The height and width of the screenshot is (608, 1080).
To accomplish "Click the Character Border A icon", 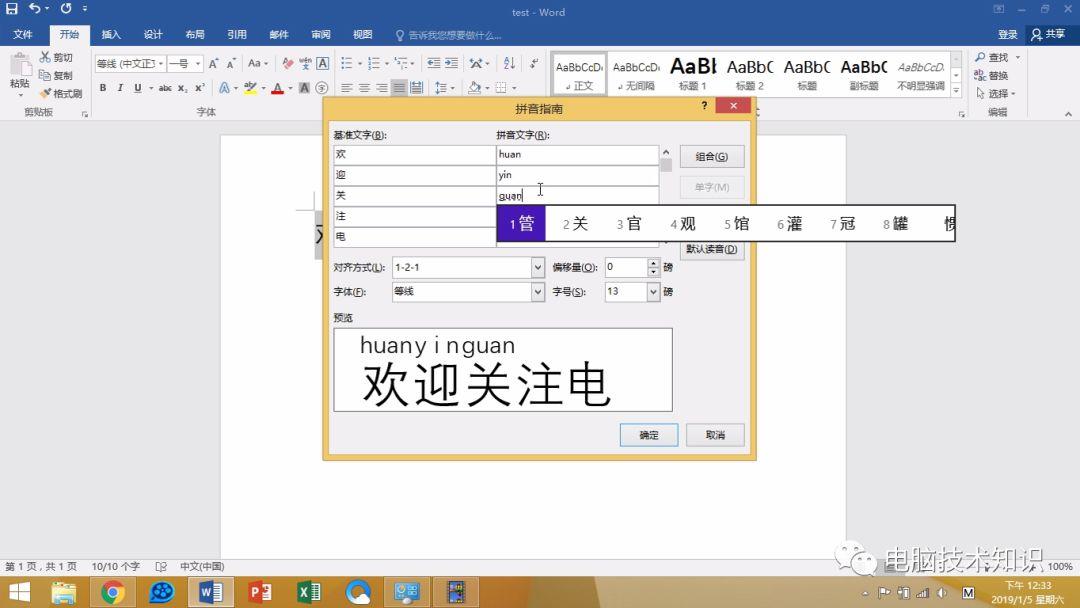I will pos(322,63).
